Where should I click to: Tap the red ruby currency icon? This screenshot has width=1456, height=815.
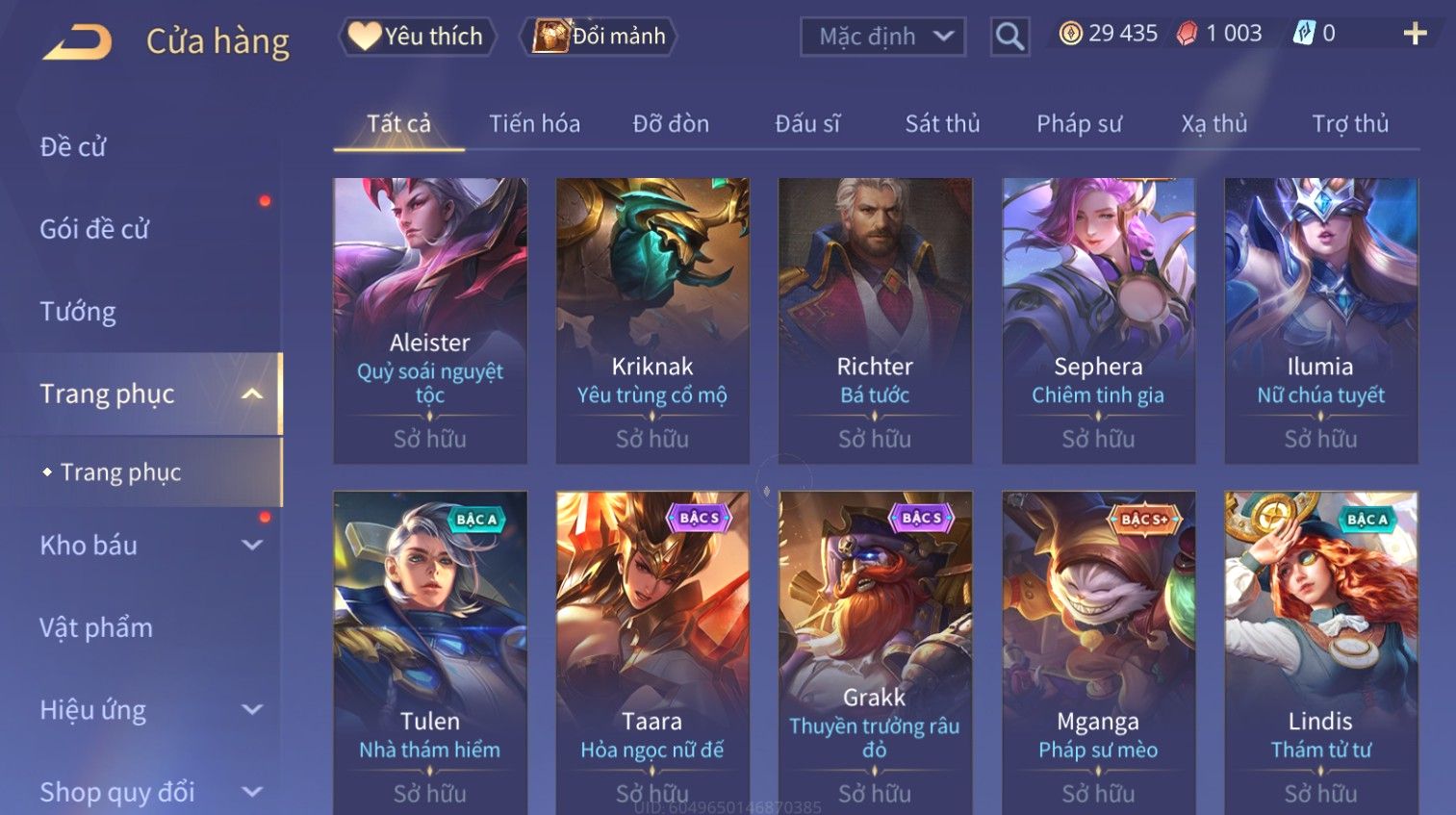[1188, 34]
